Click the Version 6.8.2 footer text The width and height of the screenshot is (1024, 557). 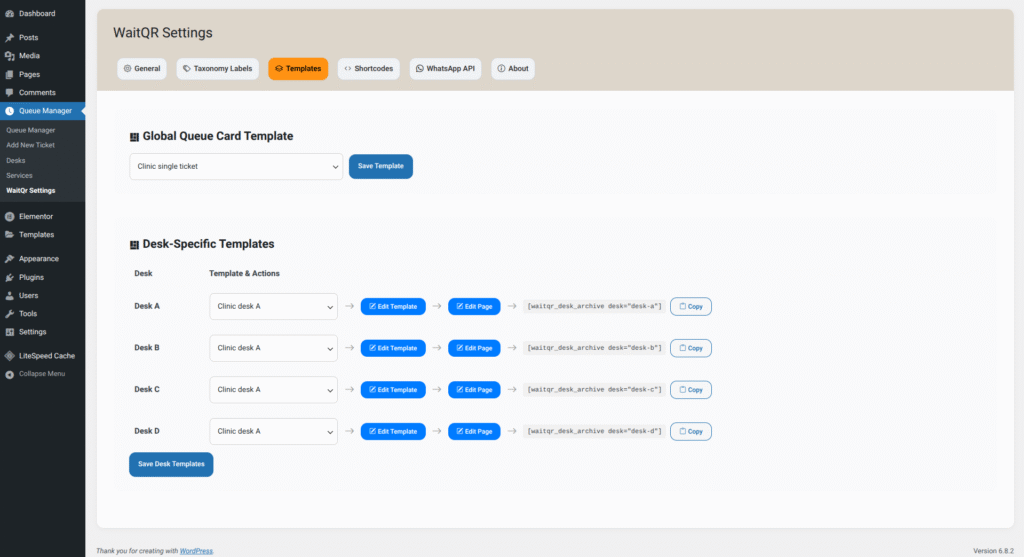(993, 551)
